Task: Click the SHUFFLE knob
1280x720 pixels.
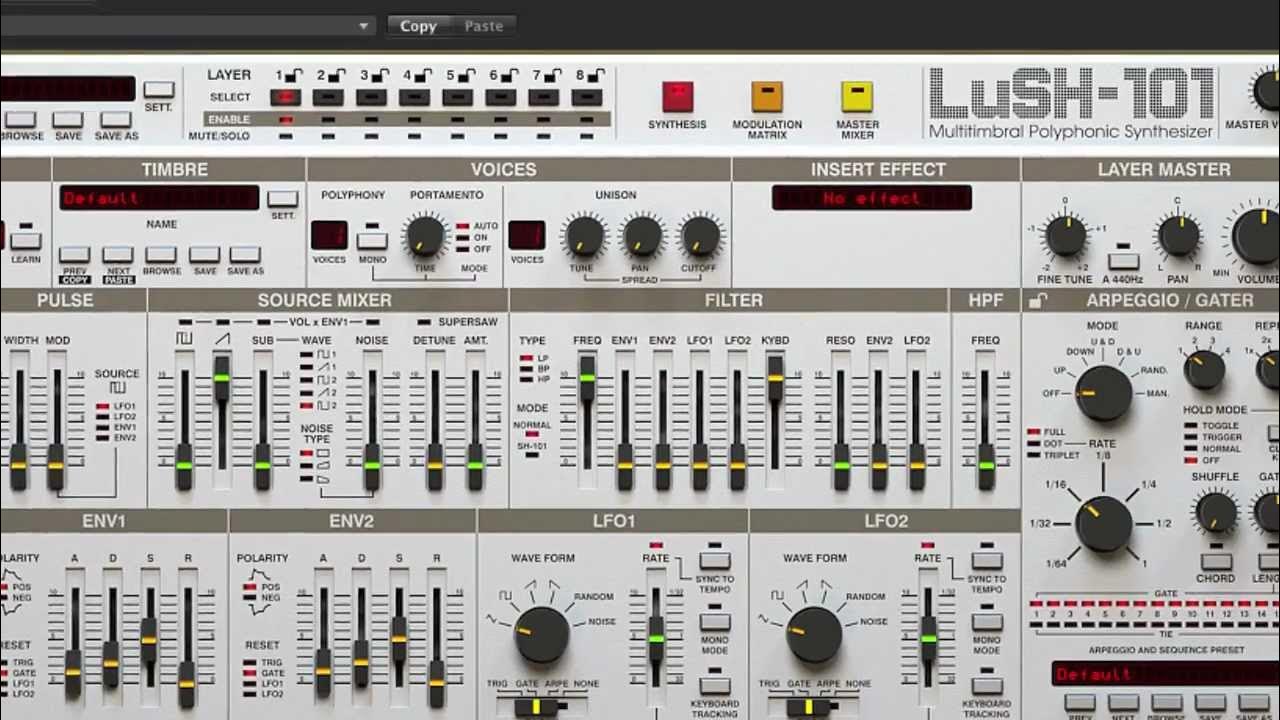Action: point(1216,513)
